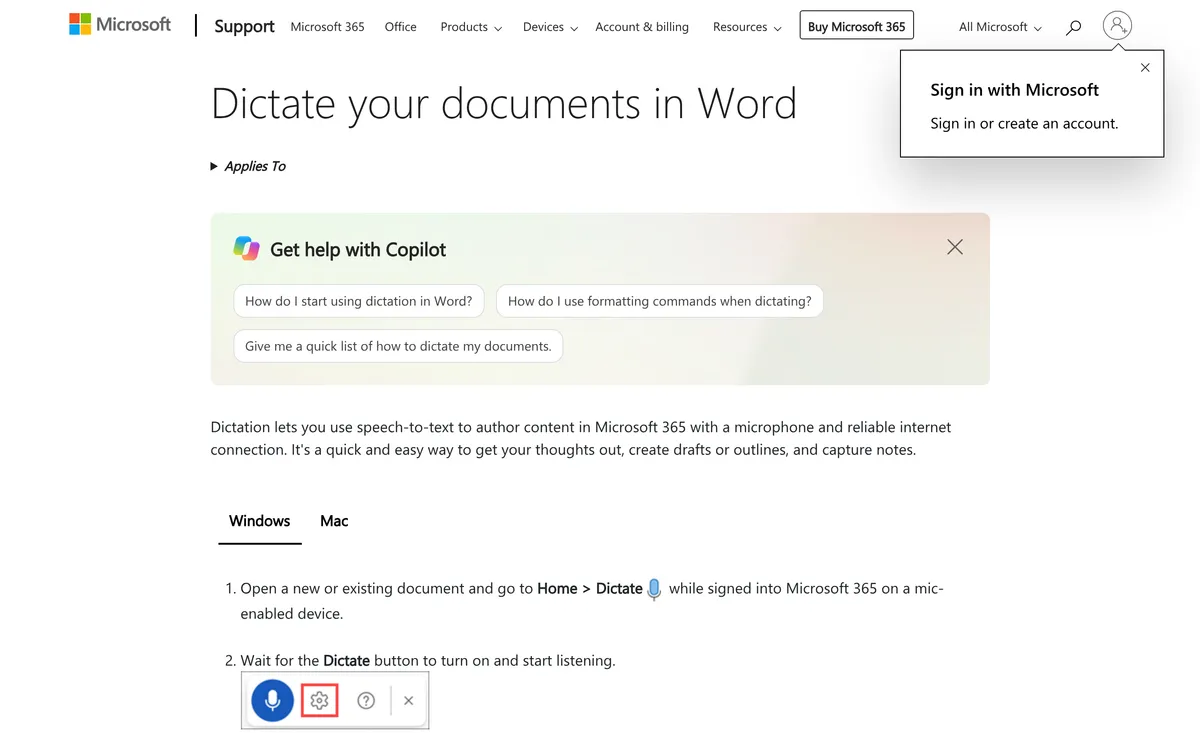The width and height of the screenshot is (1200, 750).
Task: Close the Sign in with Microsoft popup
Action: (1145, 68)
